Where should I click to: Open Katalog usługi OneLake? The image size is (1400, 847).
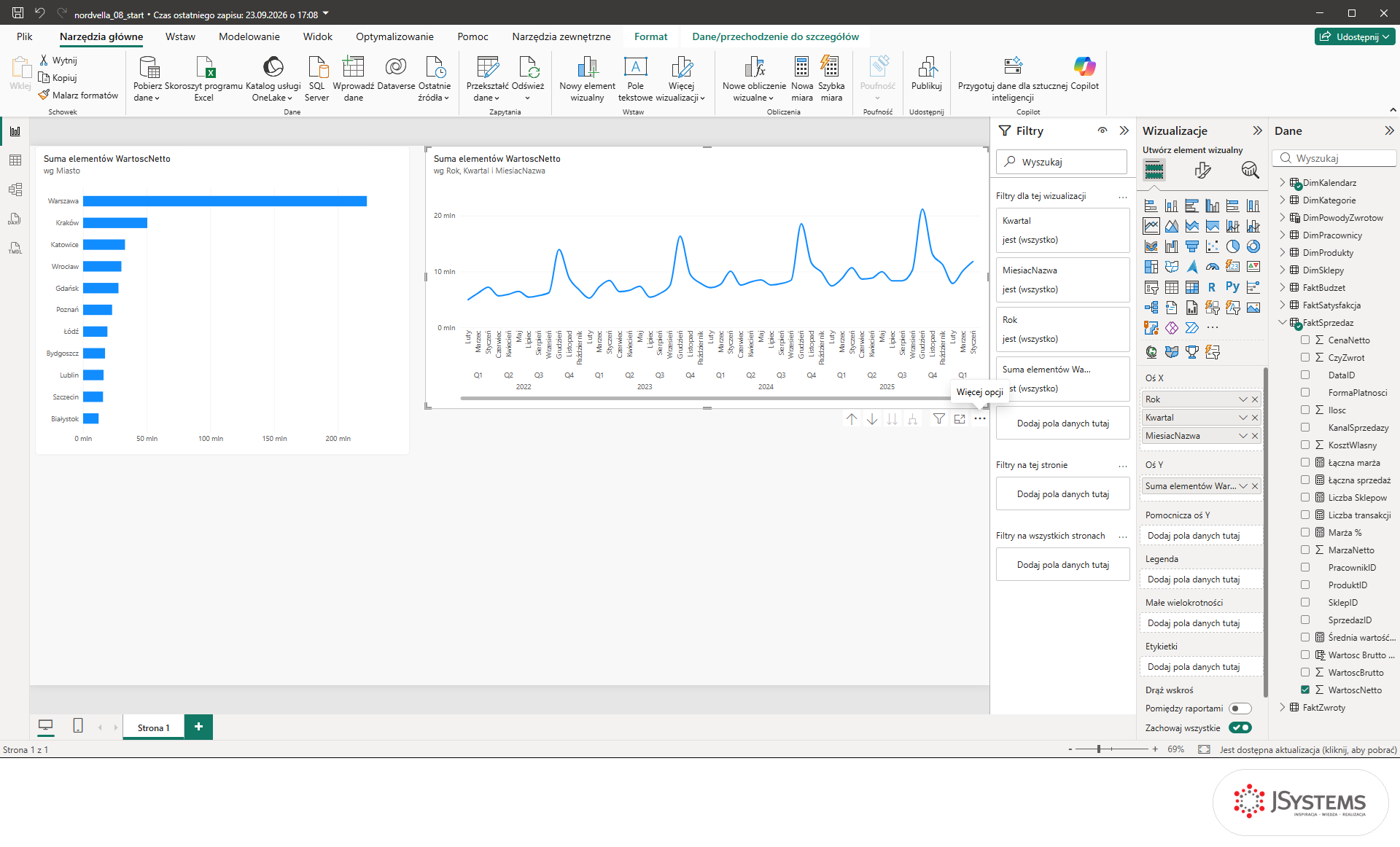pyautogui.click(x=273, y=79)
